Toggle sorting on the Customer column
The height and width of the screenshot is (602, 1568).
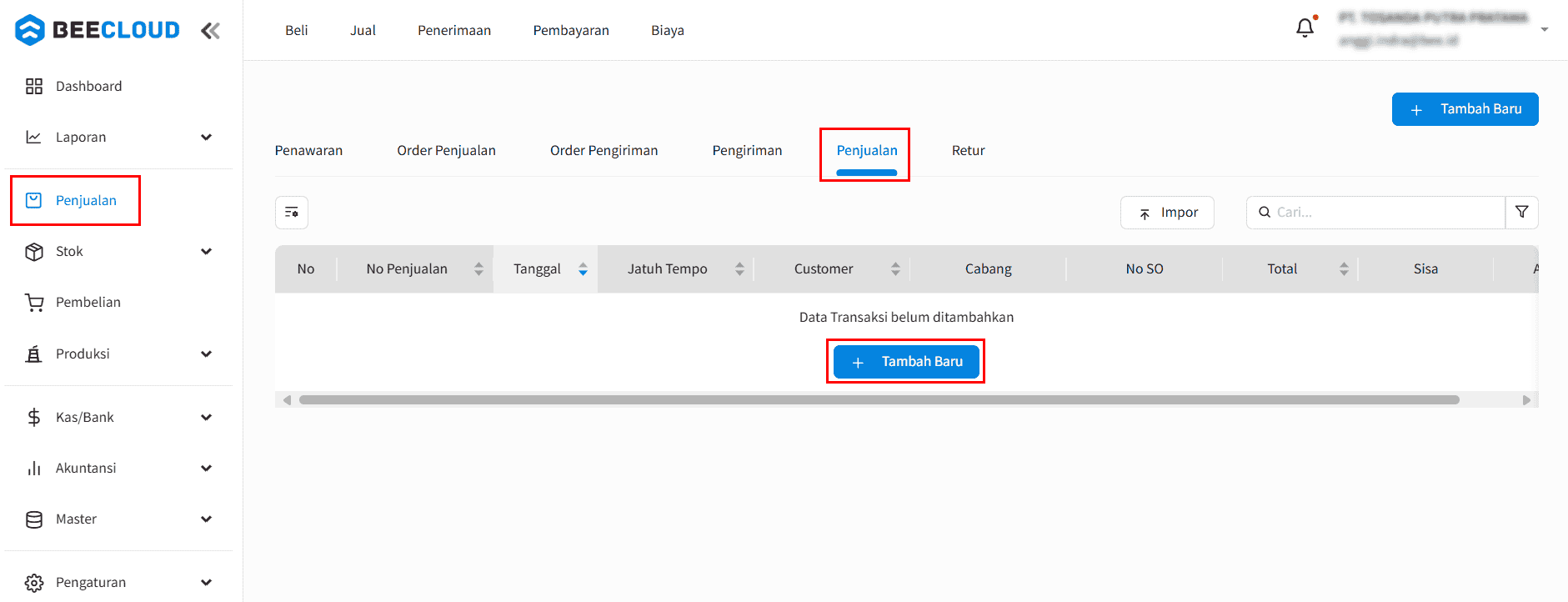click(x=895, y=268)
